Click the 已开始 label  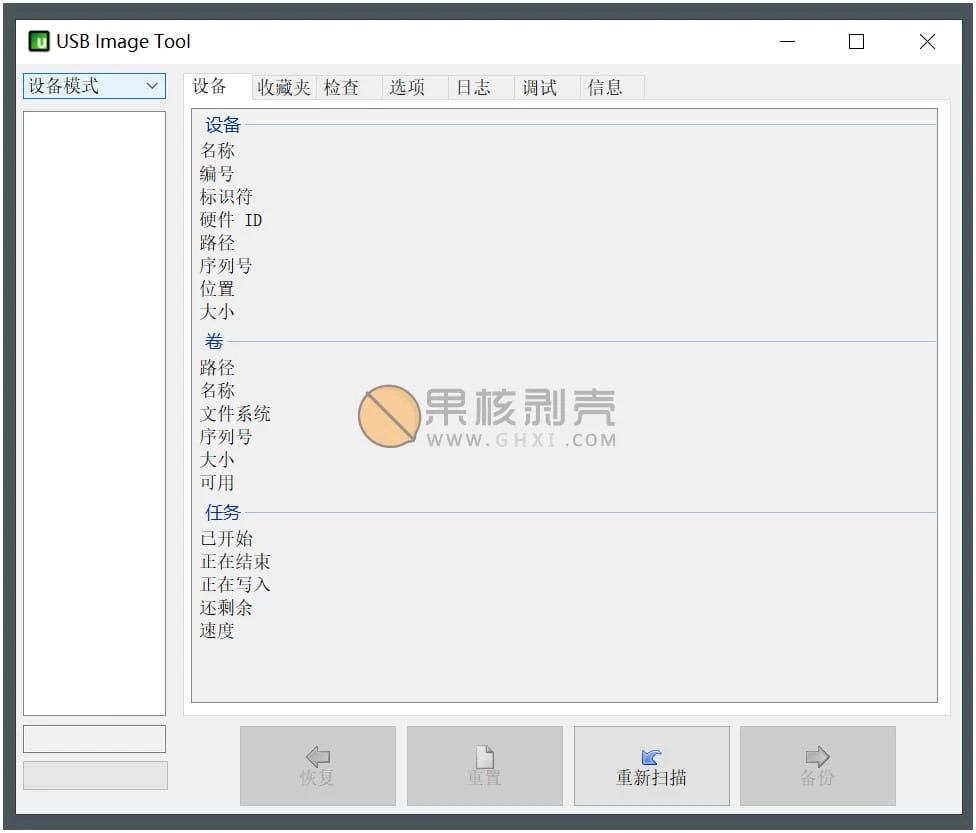click(227, 539)
